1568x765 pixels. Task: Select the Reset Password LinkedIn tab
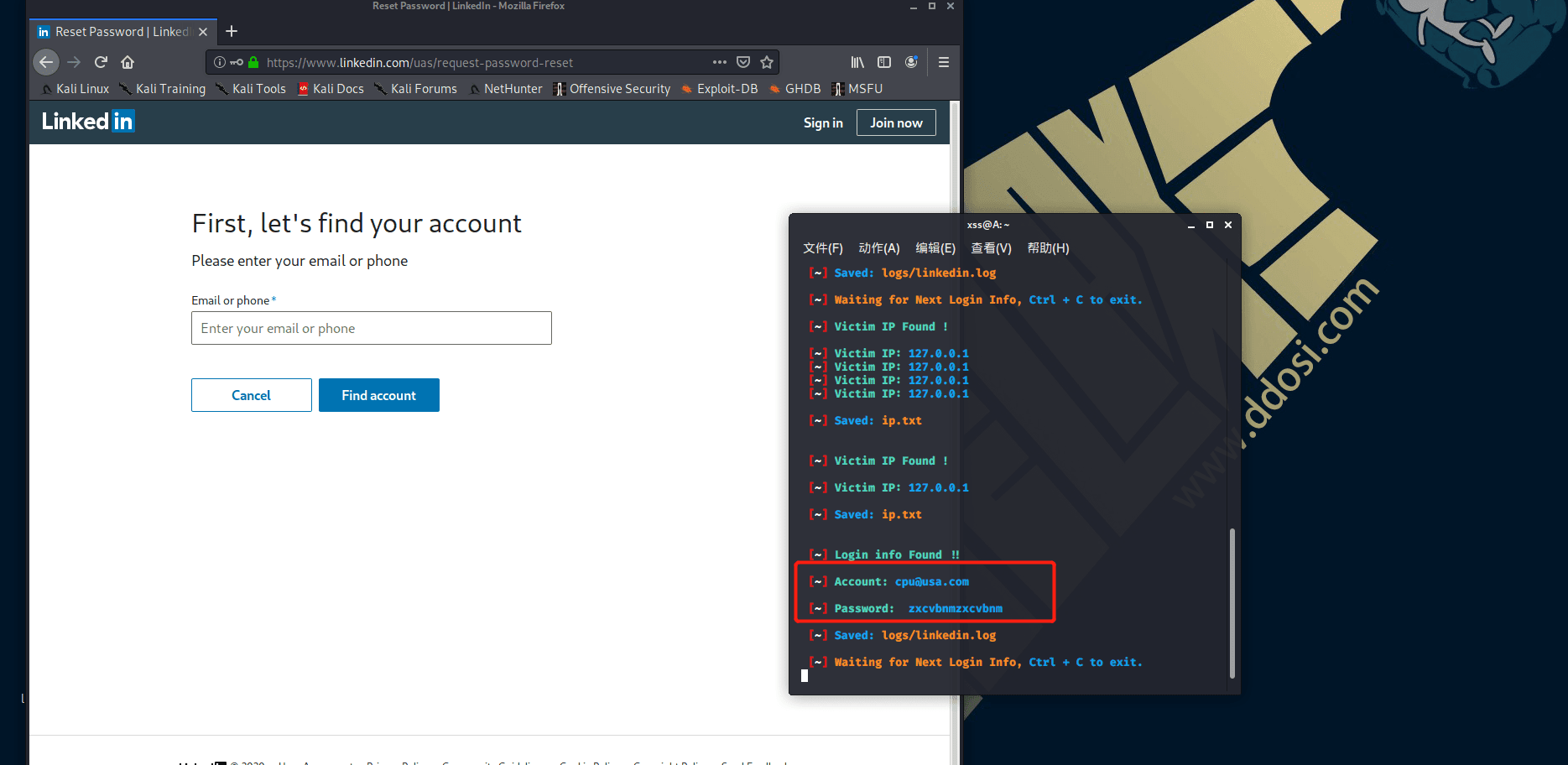tap(123, 32)
